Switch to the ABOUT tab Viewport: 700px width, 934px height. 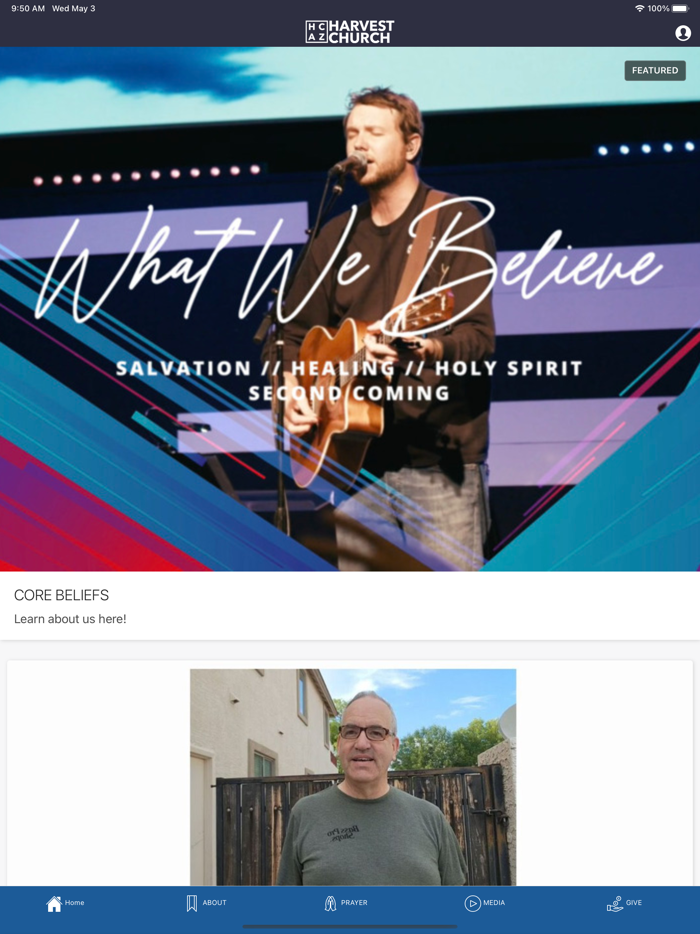point(214,902)
